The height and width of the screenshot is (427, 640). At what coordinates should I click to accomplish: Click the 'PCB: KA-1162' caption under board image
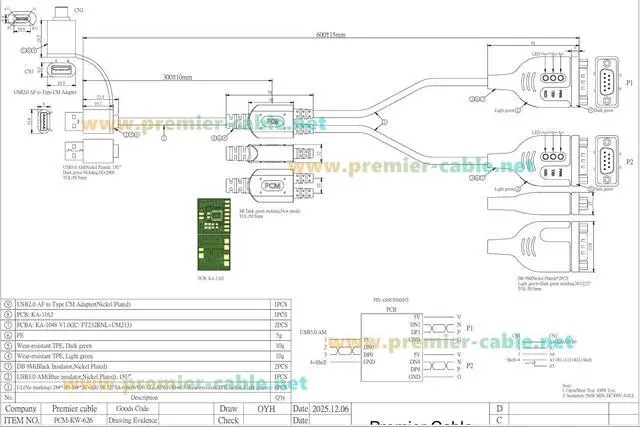(211, 278)
